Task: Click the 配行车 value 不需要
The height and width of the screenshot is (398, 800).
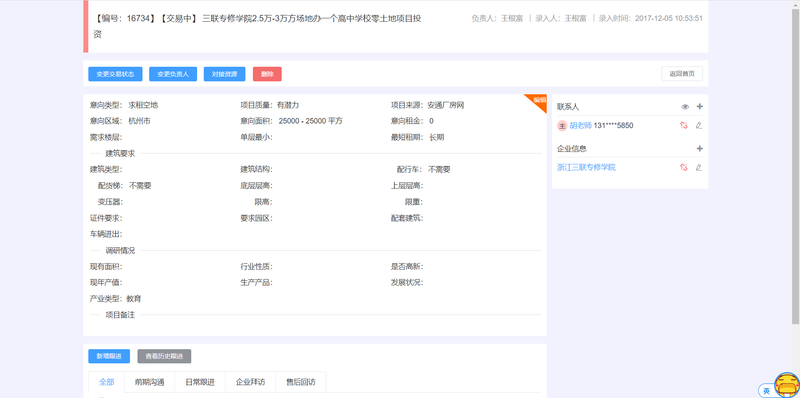Action: point(439,169)
